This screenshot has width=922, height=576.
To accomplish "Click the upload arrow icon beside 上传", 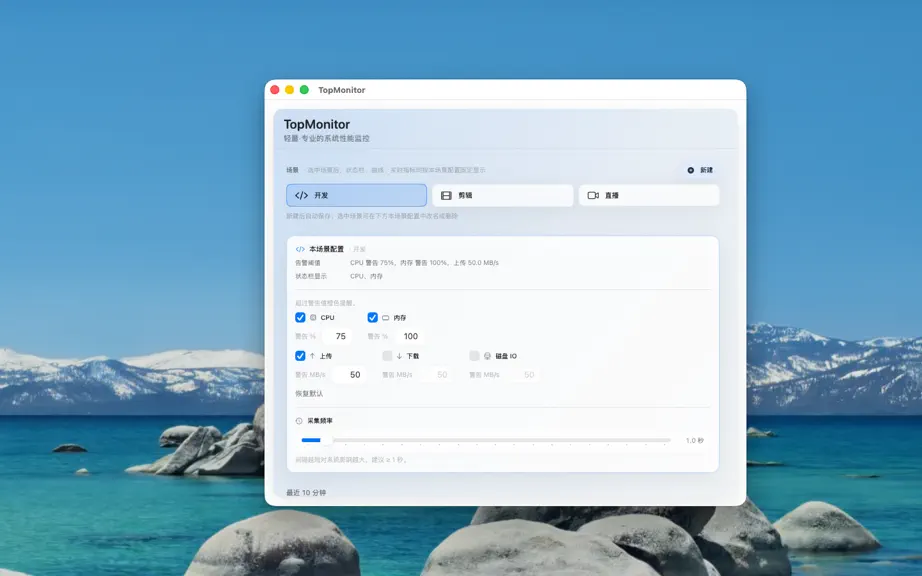I will (x=312, y=356).
